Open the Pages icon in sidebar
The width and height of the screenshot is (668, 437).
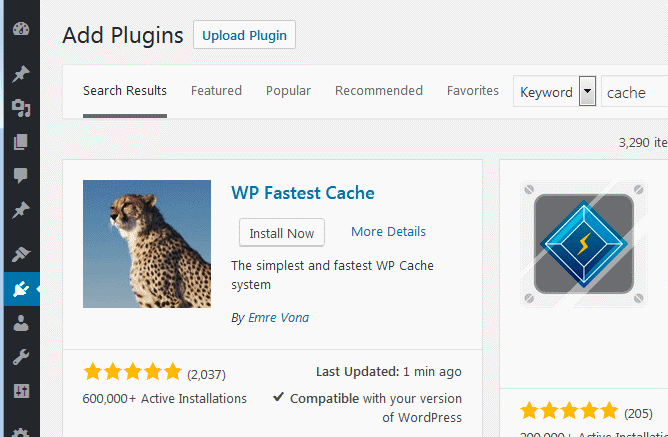[x=21, y=142]
